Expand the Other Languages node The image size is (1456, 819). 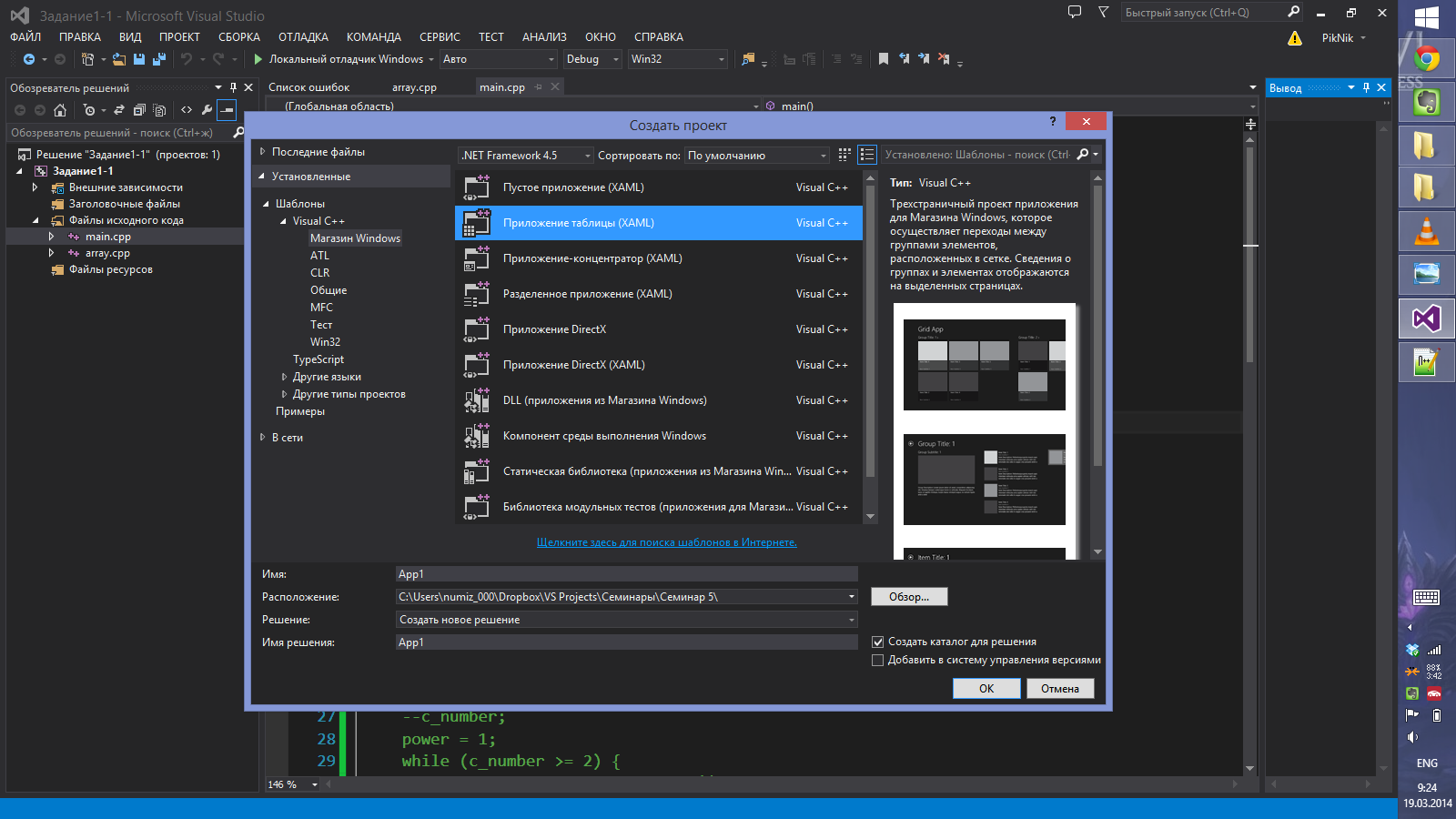click(284, 377)
